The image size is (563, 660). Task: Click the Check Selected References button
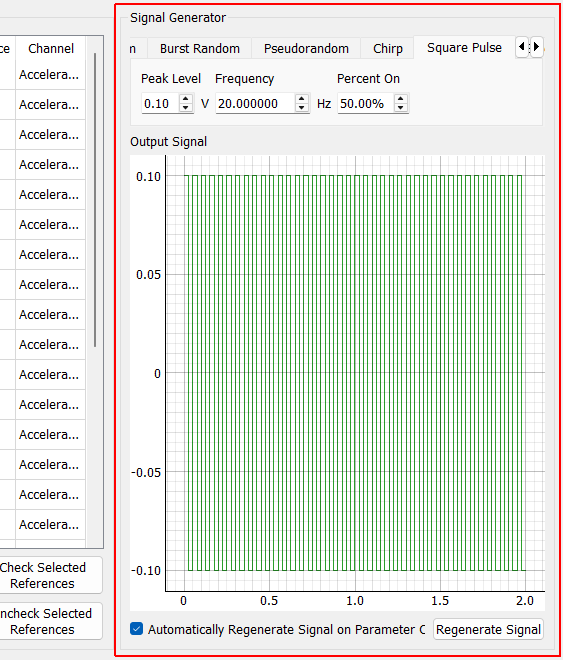pyautogui.click(x=50, y=575)
